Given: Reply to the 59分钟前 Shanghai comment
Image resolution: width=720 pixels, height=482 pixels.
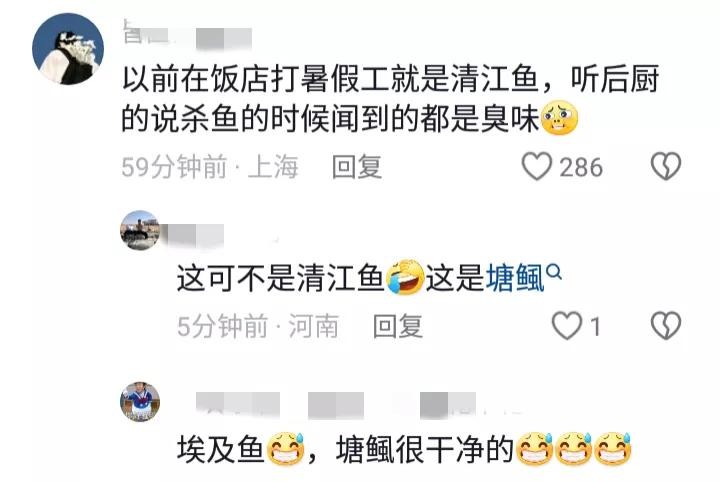Looking at the screenshot, I should [357, 167].
